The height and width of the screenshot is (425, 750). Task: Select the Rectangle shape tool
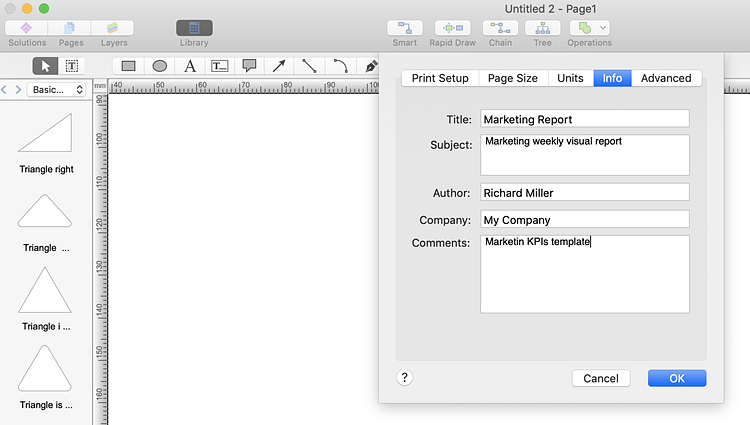(129, 66)
